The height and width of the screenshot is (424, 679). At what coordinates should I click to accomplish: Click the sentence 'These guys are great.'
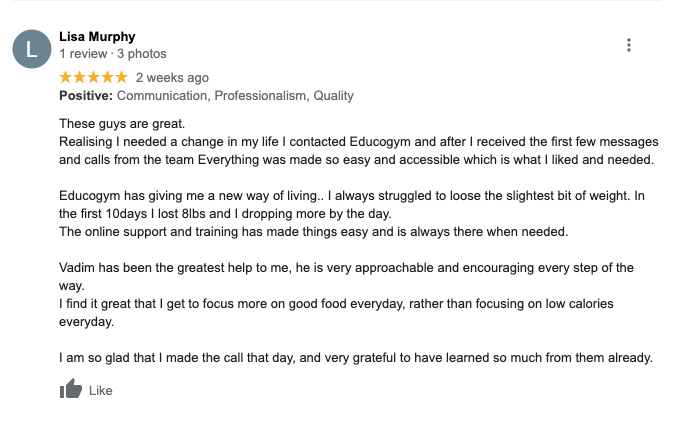pyautogui.click(x=122, y=124)
